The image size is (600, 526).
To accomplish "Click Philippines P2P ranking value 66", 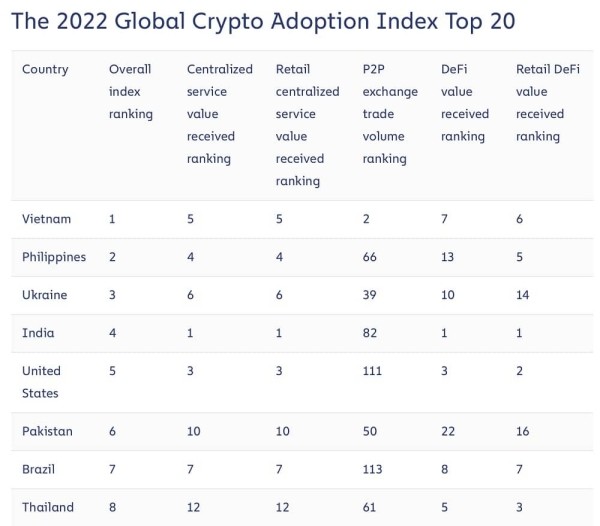I will (x=371, y=257).
